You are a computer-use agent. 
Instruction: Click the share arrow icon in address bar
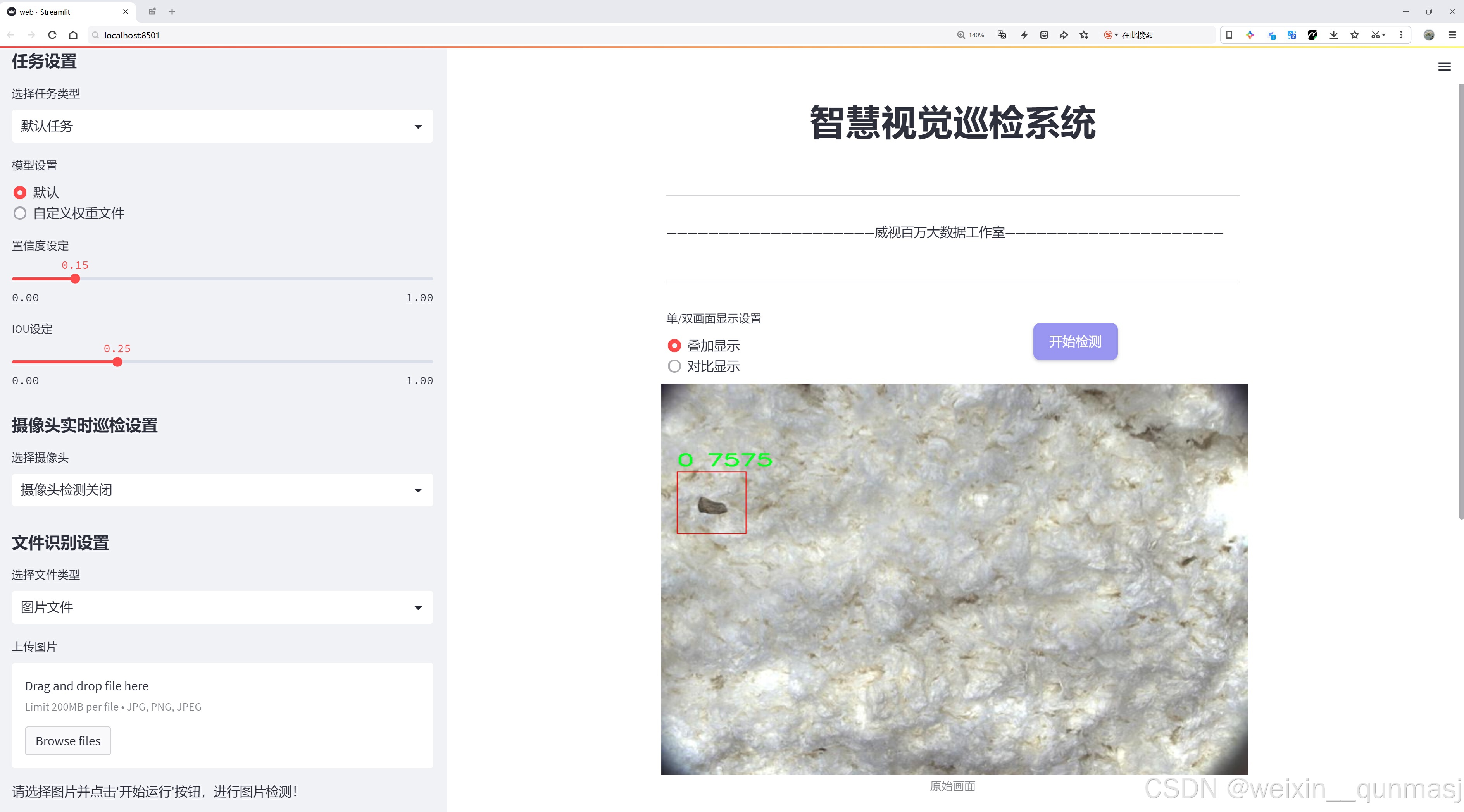pyautogui.click(x=1063, y=34)
